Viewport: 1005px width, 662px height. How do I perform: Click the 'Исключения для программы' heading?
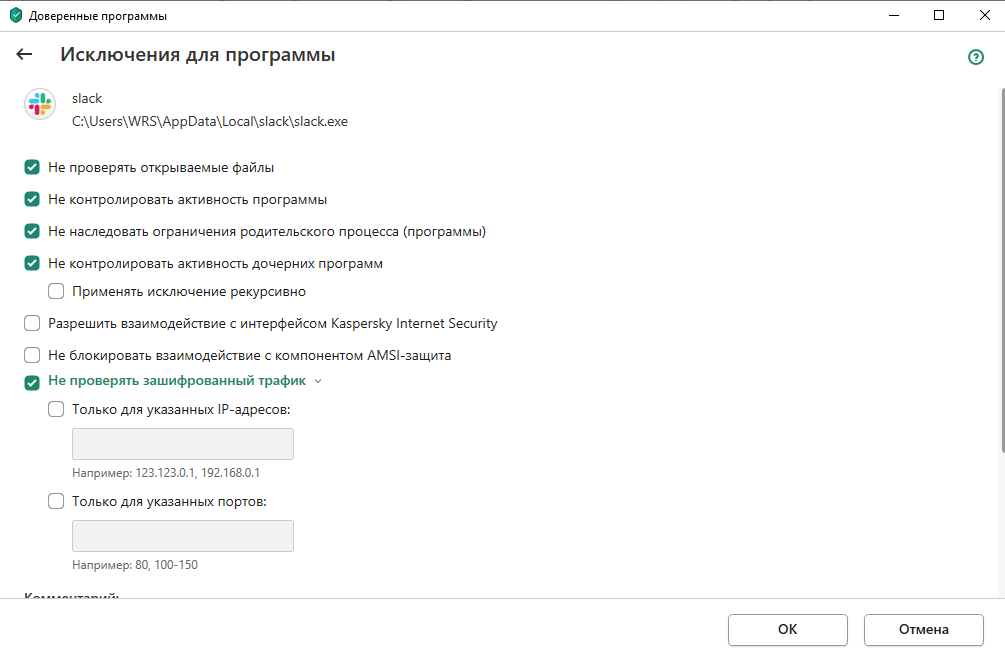197,54
